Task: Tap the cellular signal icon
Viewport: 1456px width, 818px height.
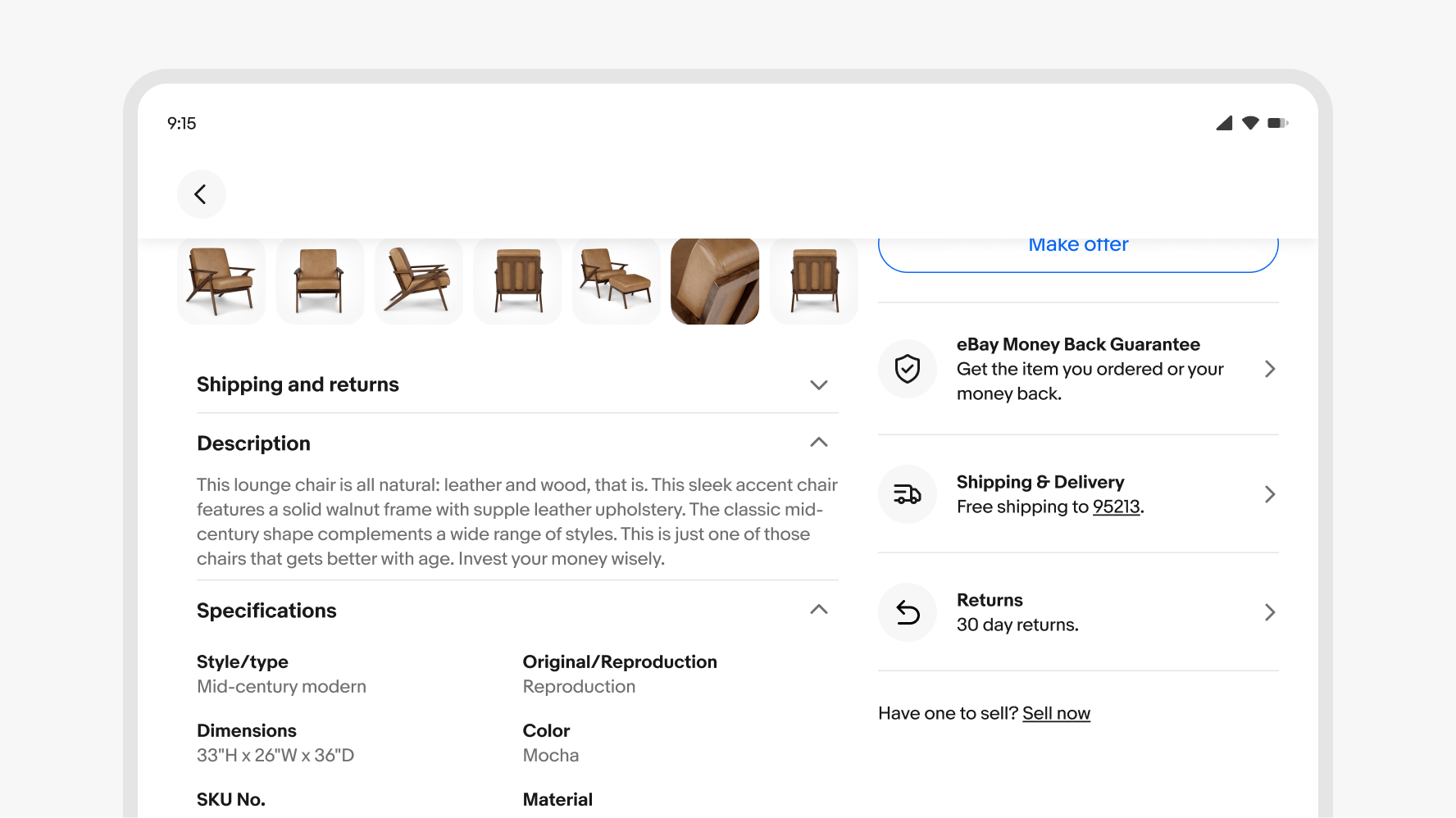Action: pyautogui.click(x=1224, y=123)
